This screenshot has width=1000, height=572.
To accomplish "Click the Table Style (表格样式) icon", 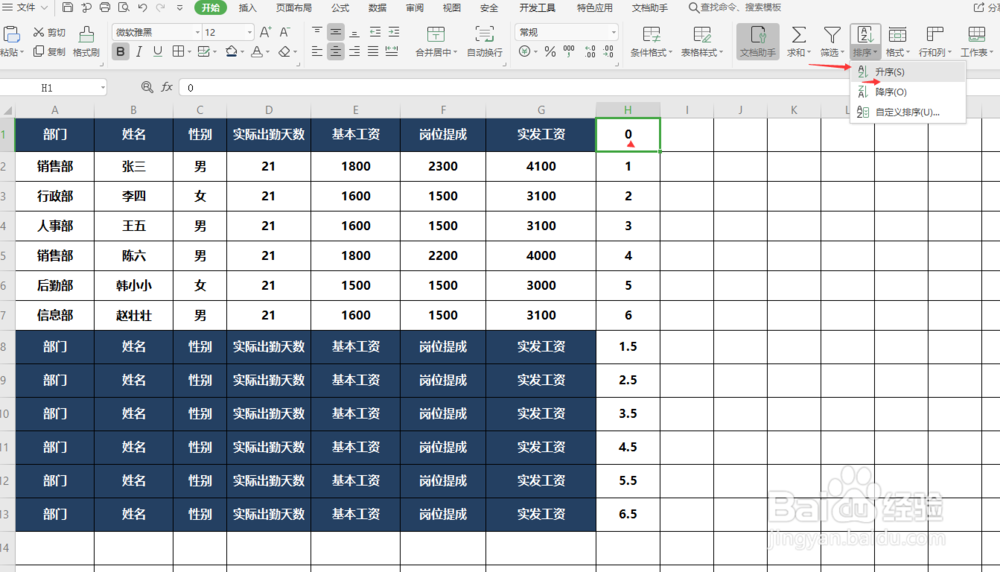I will [x=702, y=34].
